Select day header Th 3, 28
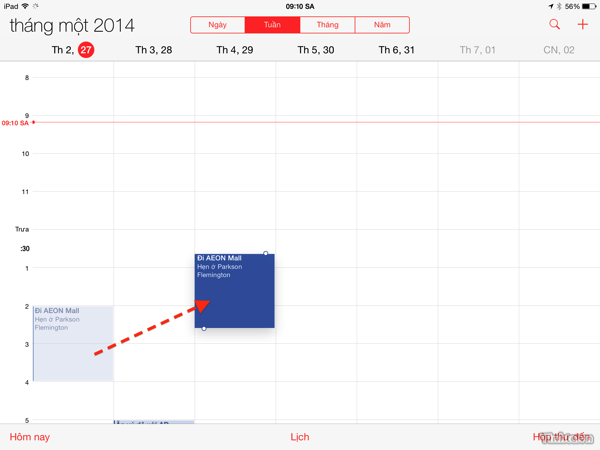The width and height of the screenshot is (600, 450). 153,50
